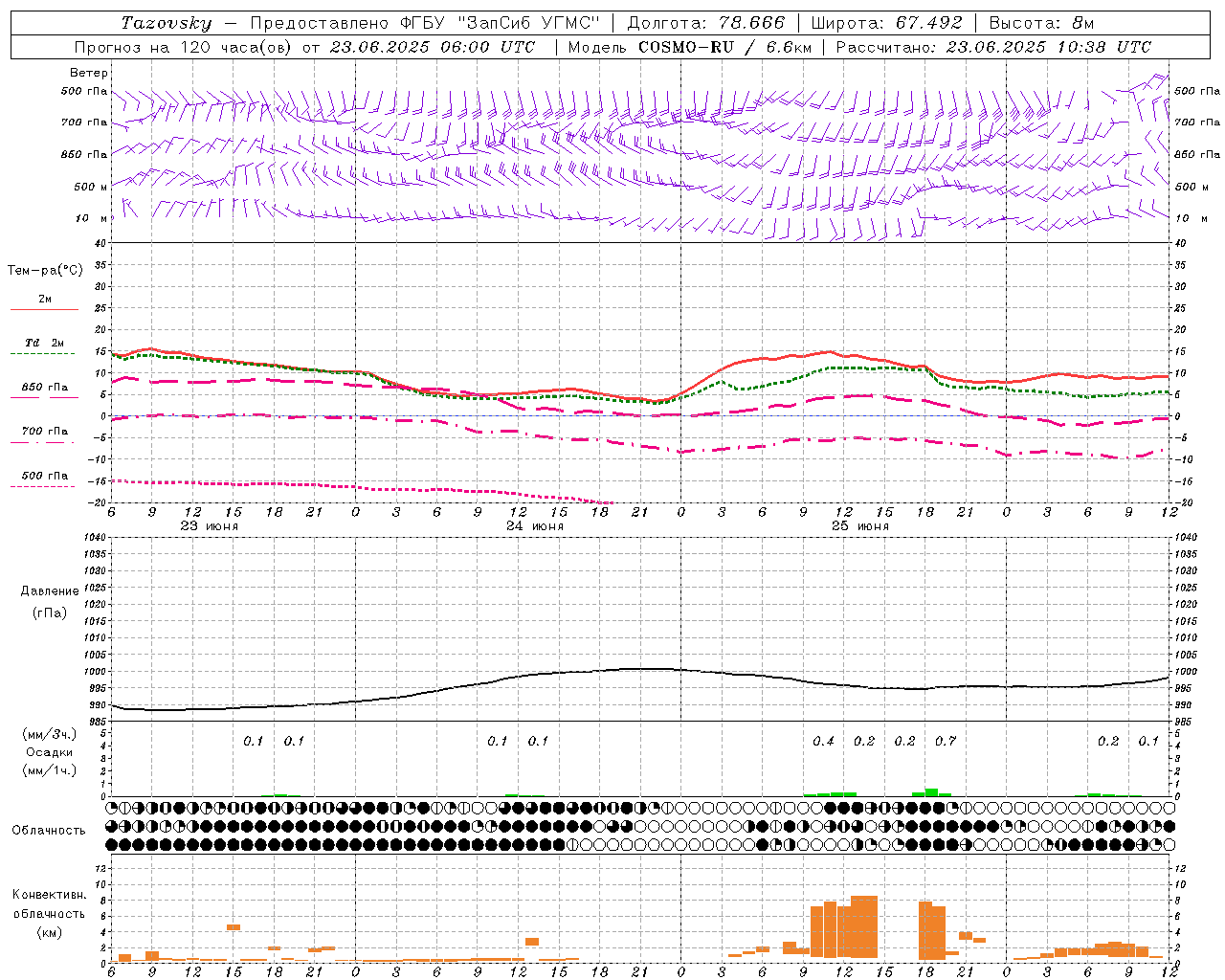Click the 23 июня date label
Screen dimensions: 1225x980
tap(210, 526)
